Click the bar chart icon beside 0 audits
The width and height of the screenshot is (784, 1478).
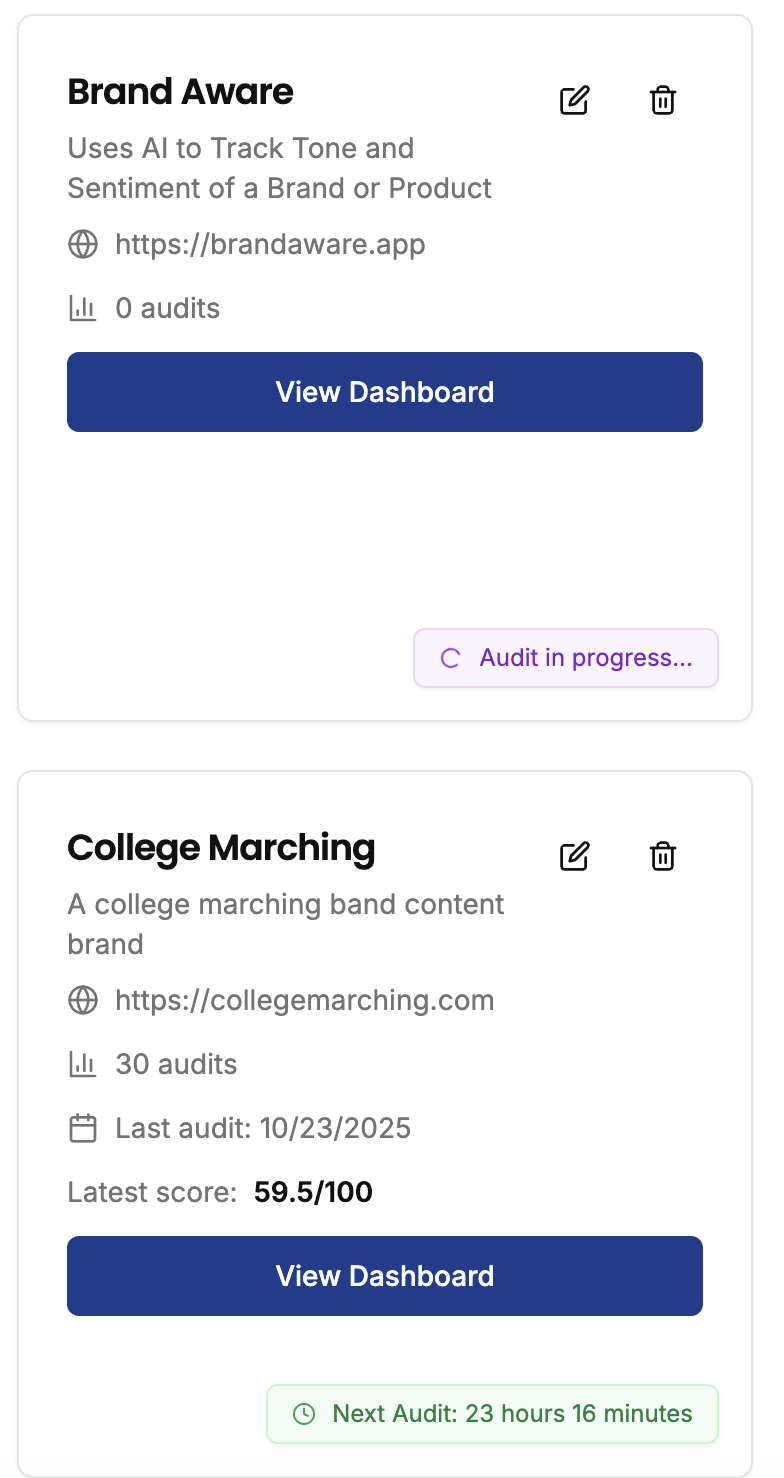(x=83, y=308)
